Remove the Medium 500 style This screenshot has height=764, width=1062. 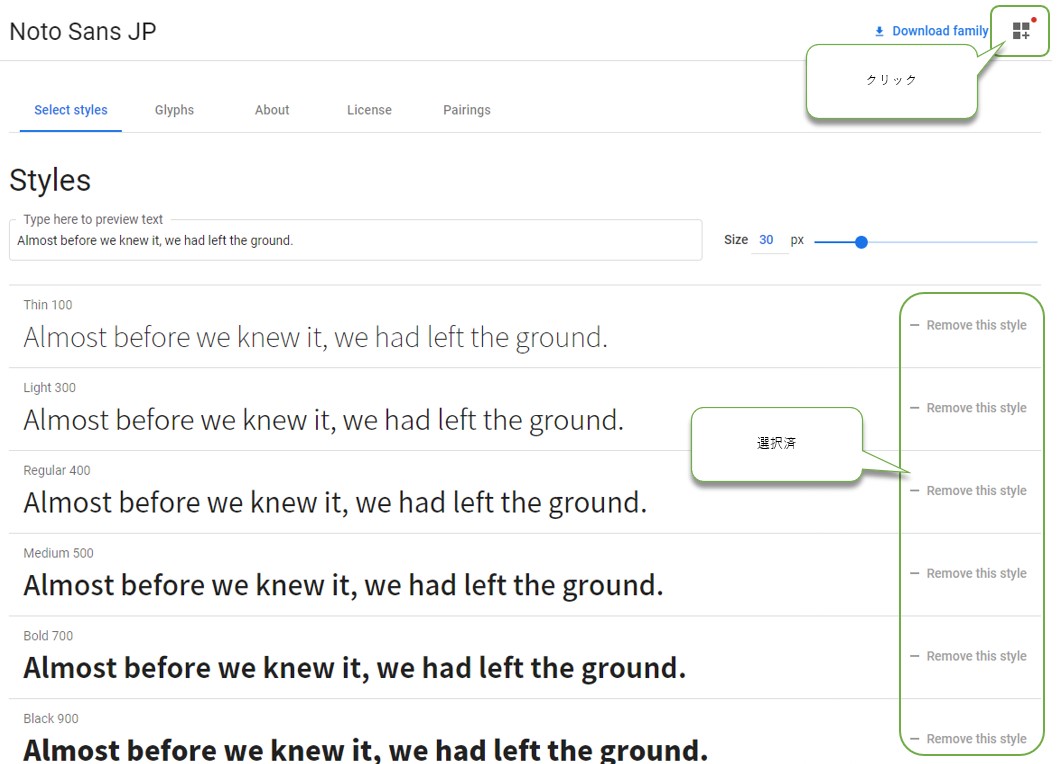tap(968, 573)
